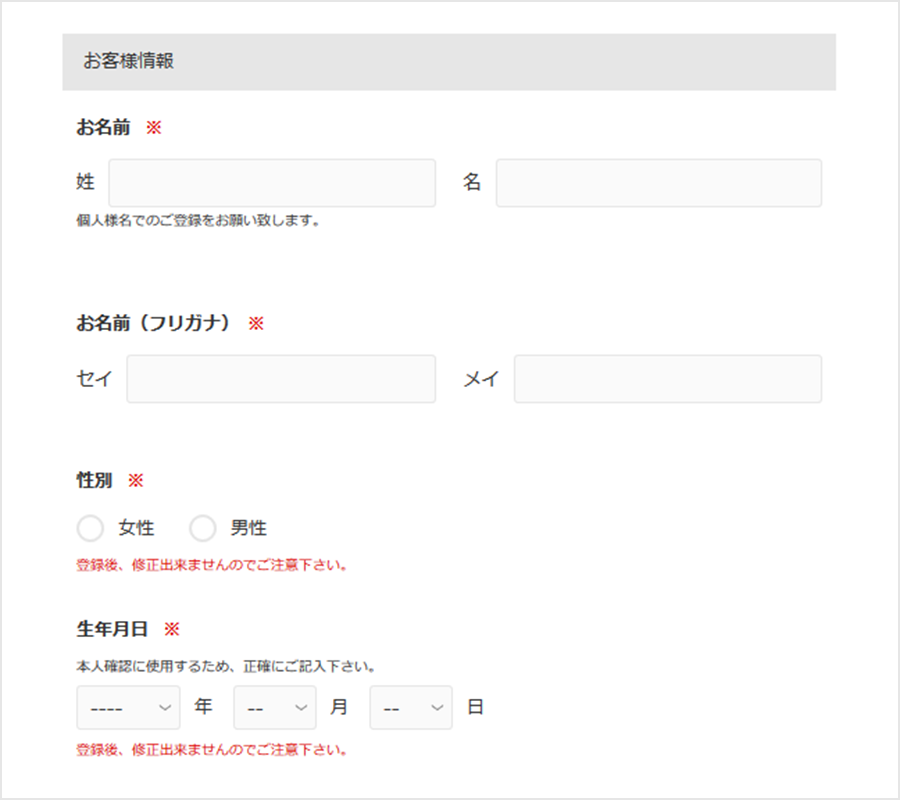Click red required mark beside 生年月日
900x800 pixels.
[172, 630]
